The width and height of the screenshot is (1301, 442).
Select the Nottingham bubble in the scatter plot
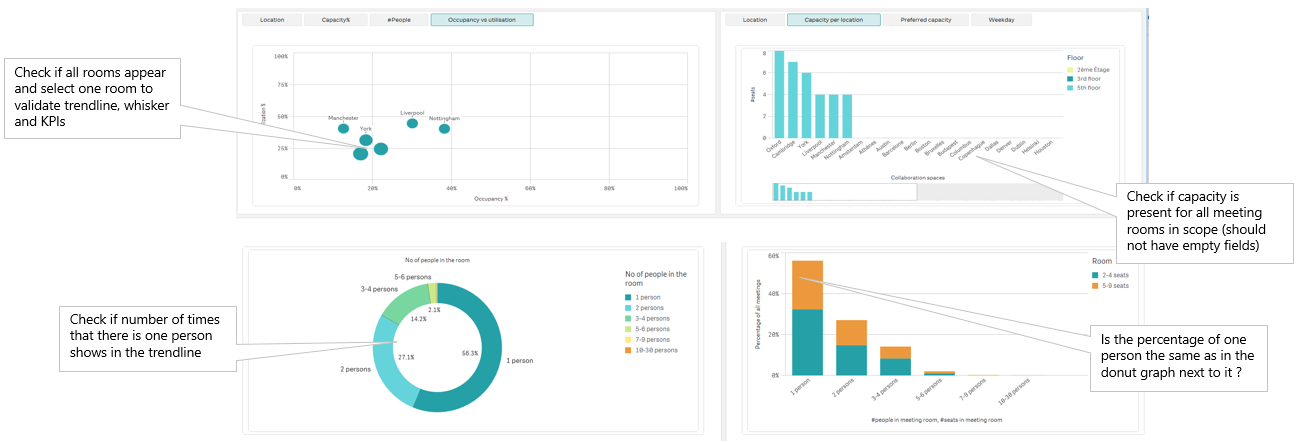click(444, 128)
